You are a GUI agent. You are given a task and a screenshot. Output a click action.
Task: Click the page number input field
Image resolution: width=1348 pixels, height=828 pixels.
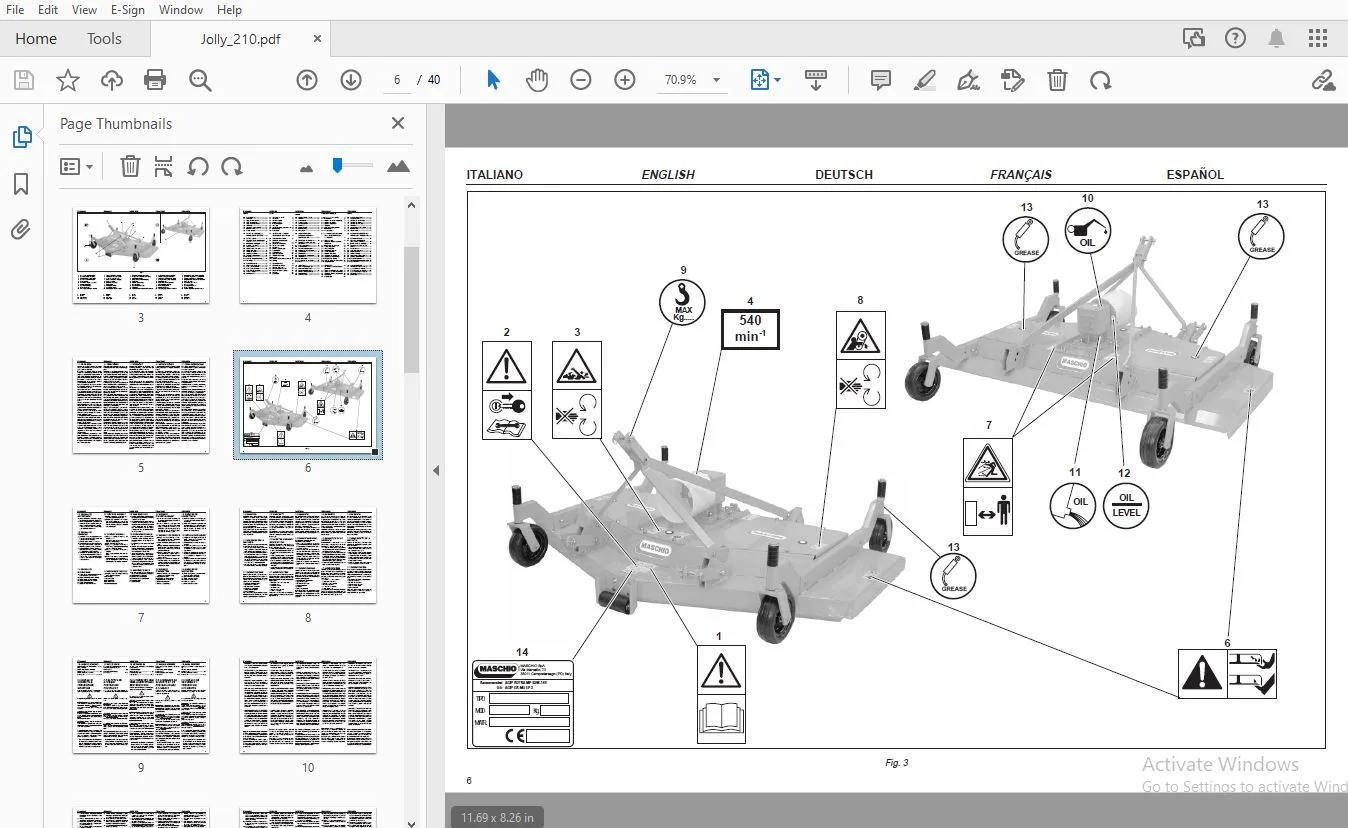coord(398,80)
